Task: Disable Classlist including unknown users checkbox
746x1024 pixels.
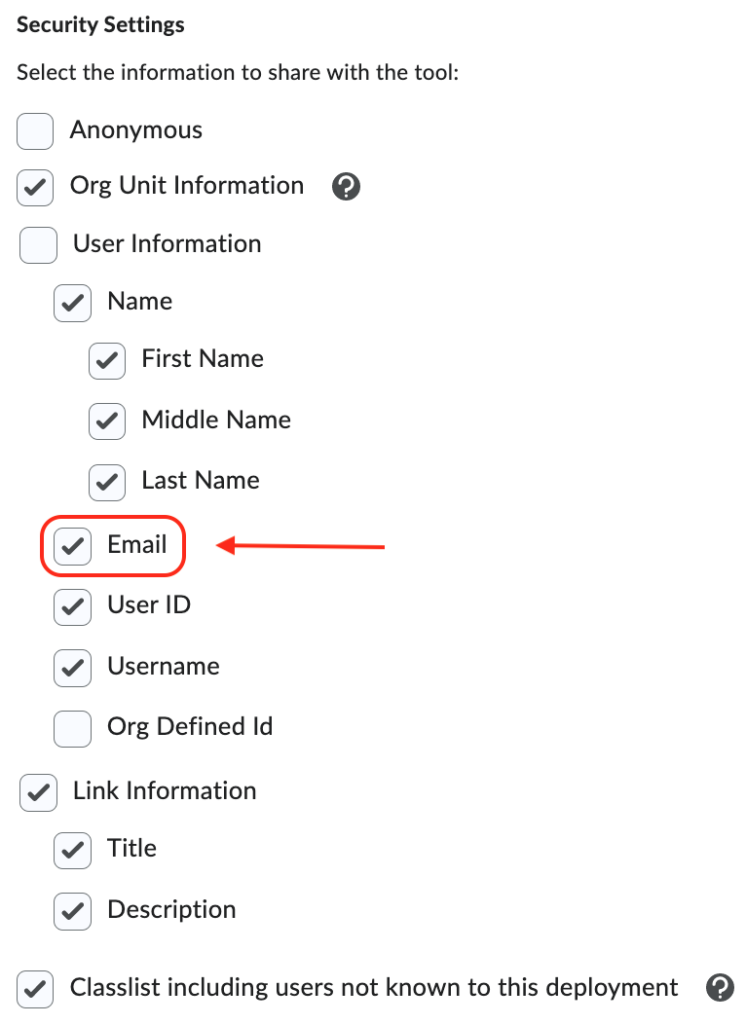Action: (35, 989)
